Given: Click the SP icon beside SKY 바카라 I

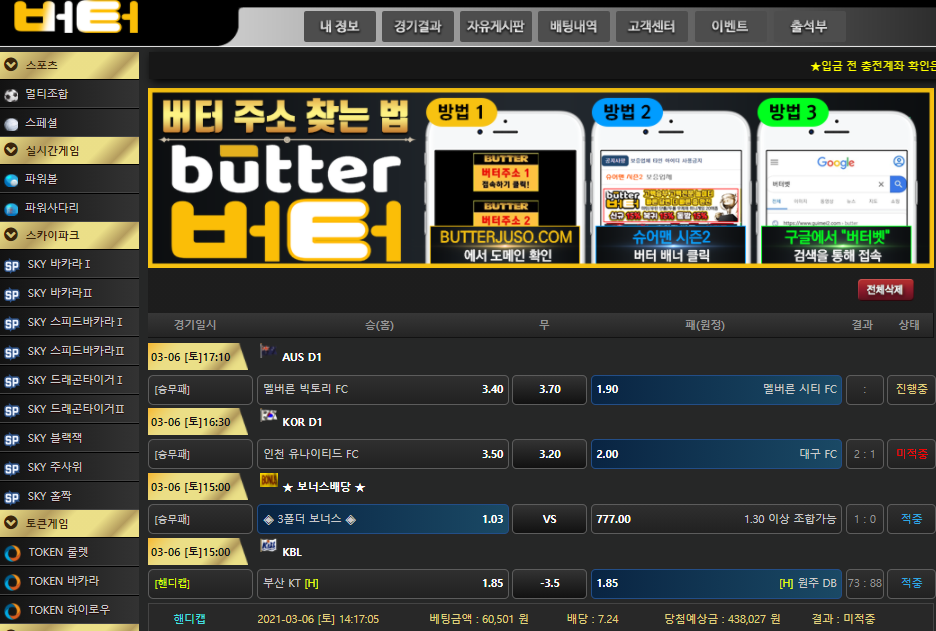Looking at the screenshot, I should pyautogui.click(x=12, y=266).
